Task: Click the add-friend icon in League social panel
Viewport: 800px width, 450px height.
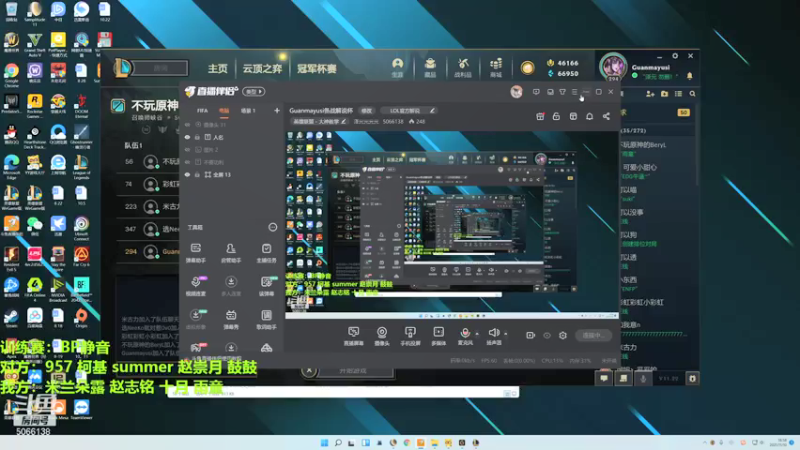Action: 650,94
